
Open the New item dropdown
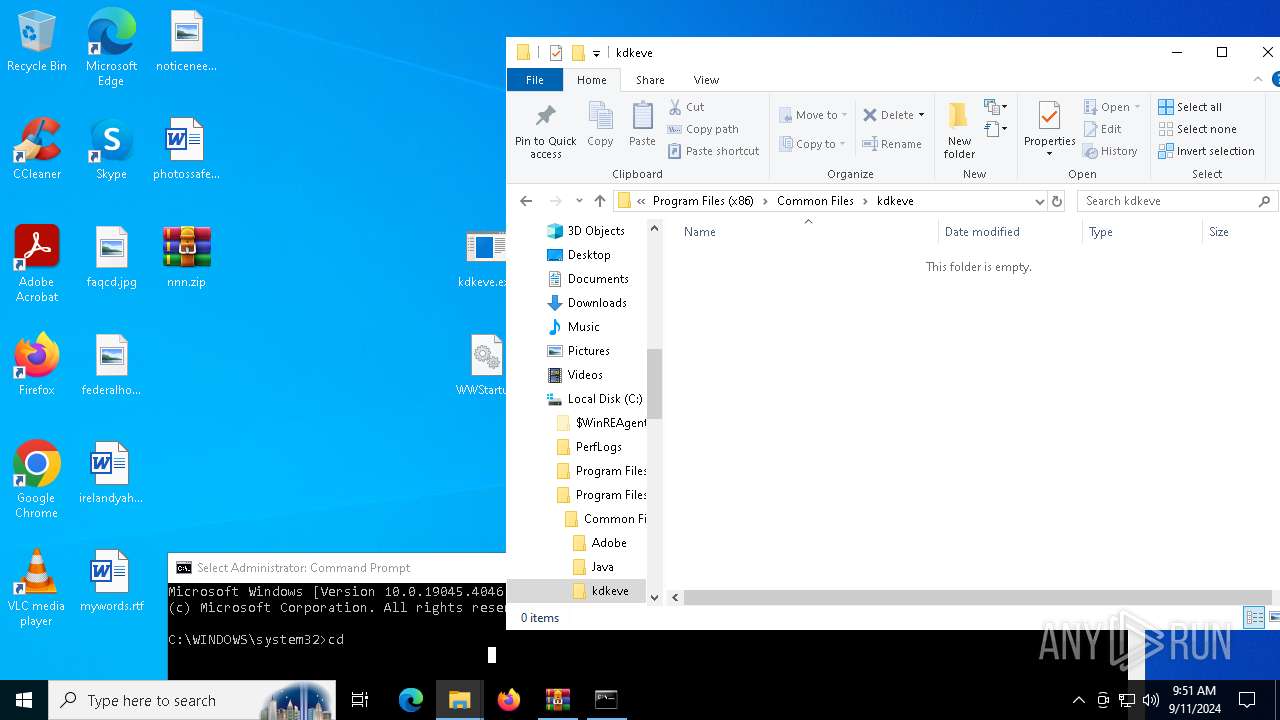click(x=996, y=107)
